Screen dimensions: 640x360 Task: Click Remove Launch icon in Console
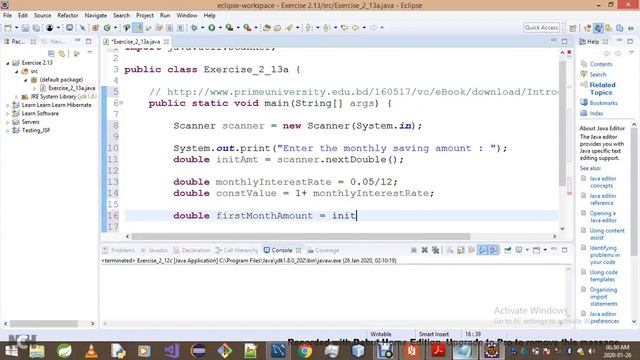point(424,250)
